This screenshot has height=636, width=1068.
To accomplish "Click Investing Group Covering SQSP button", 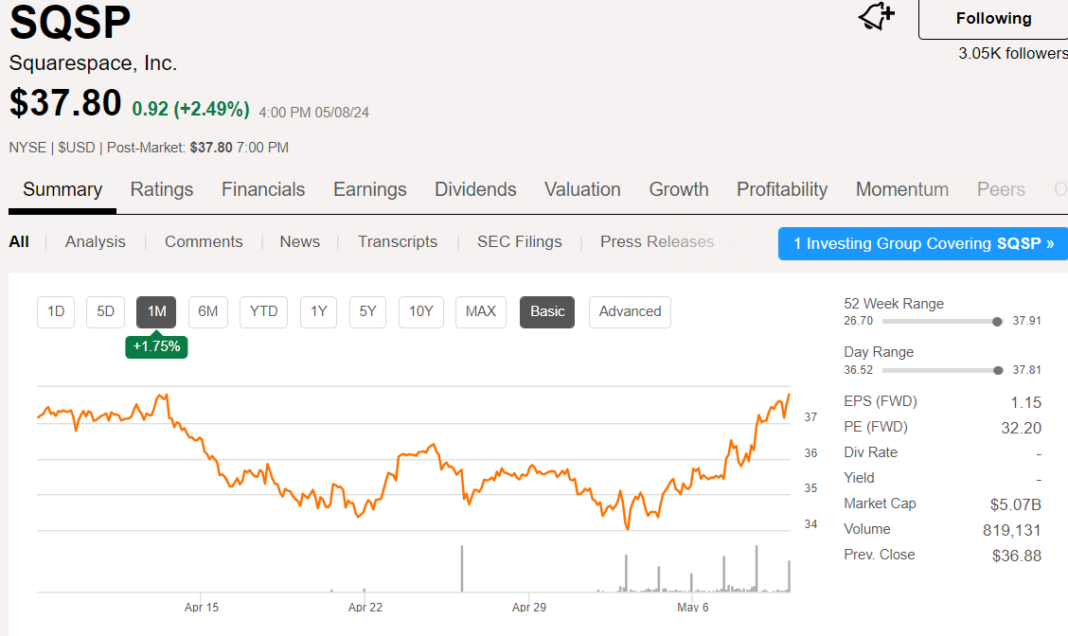I will coord(922,243).
